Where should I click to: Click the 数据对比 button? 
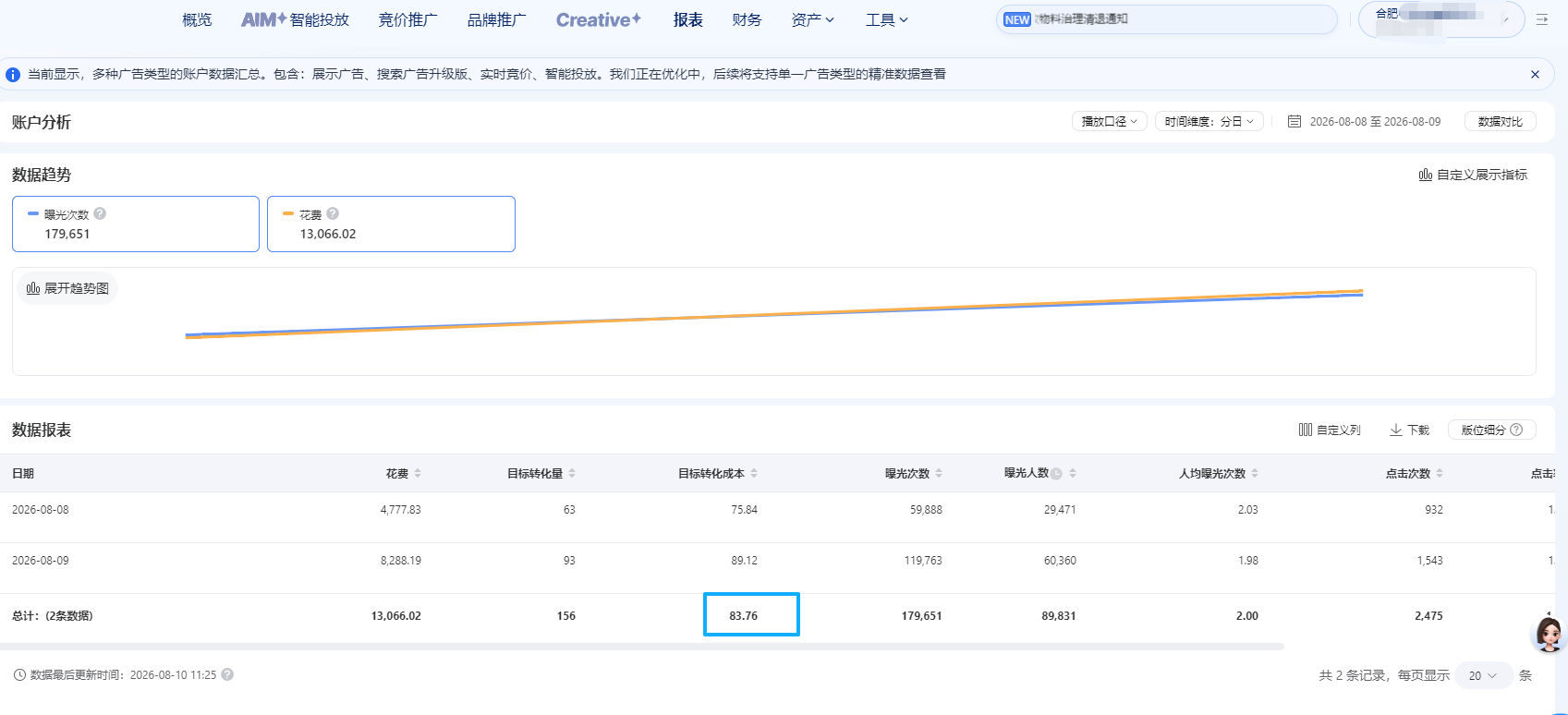(1501, 121)
